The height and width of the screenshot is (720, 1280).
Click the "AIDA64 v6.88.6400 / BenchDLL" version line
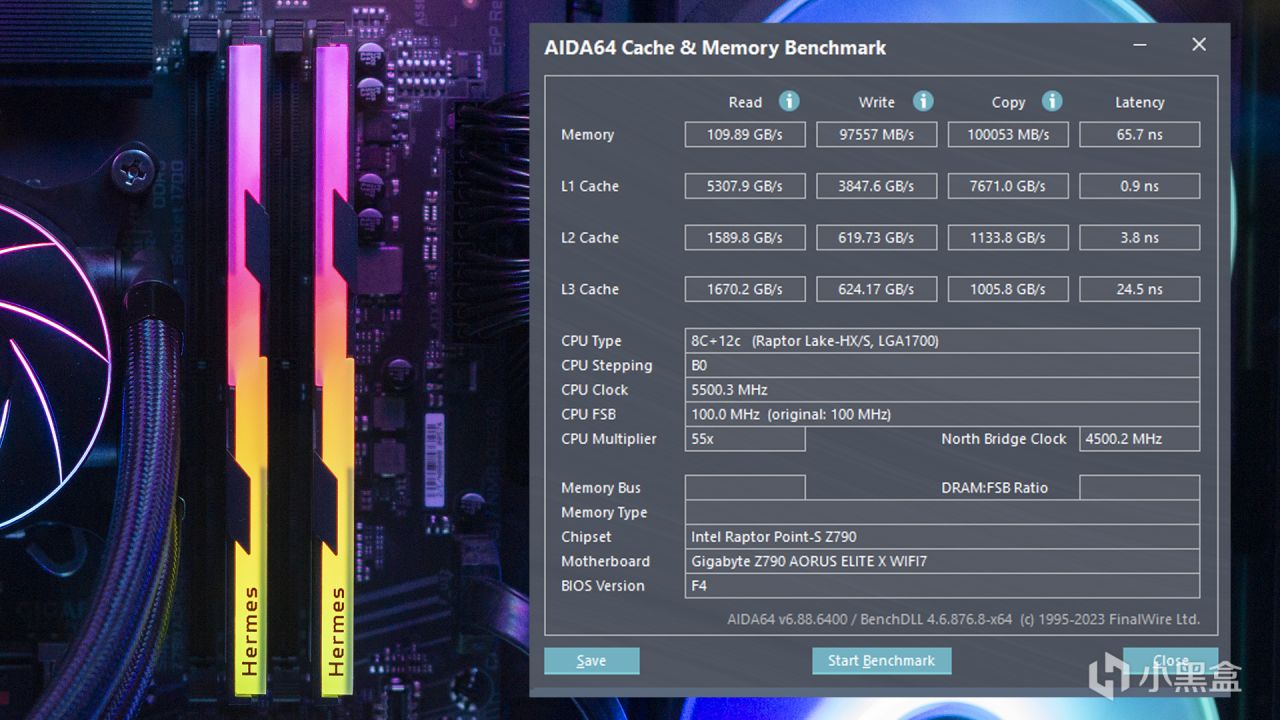coord(963,619)
